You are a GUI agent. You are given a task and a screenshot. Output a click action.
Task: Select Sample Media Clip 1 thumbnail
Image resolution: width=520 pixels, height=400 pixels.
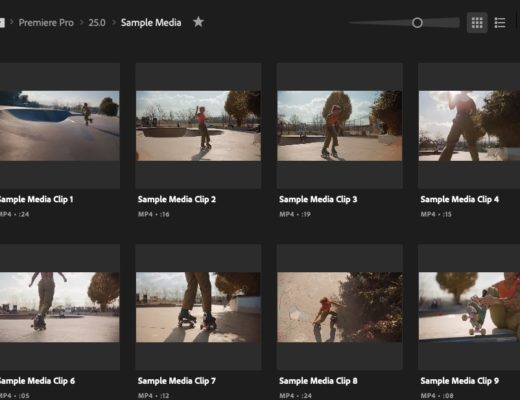coord(59,126)
